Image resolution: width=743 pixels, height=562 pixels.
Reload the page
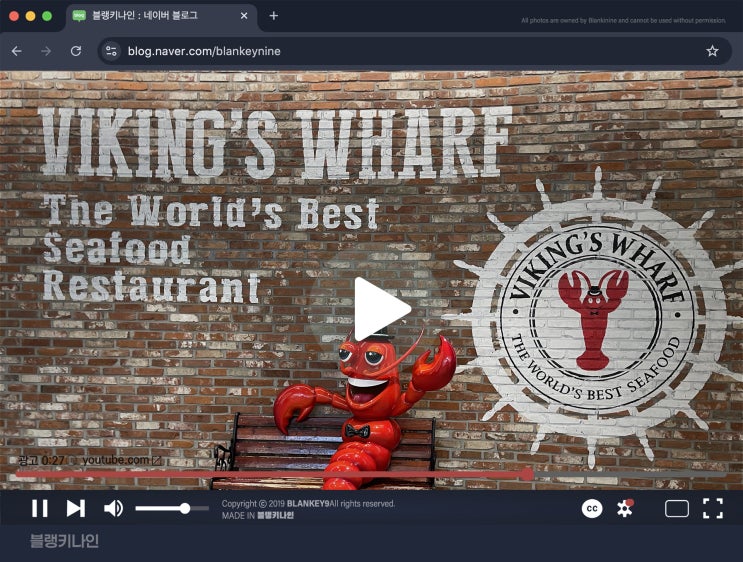[76, 51]
